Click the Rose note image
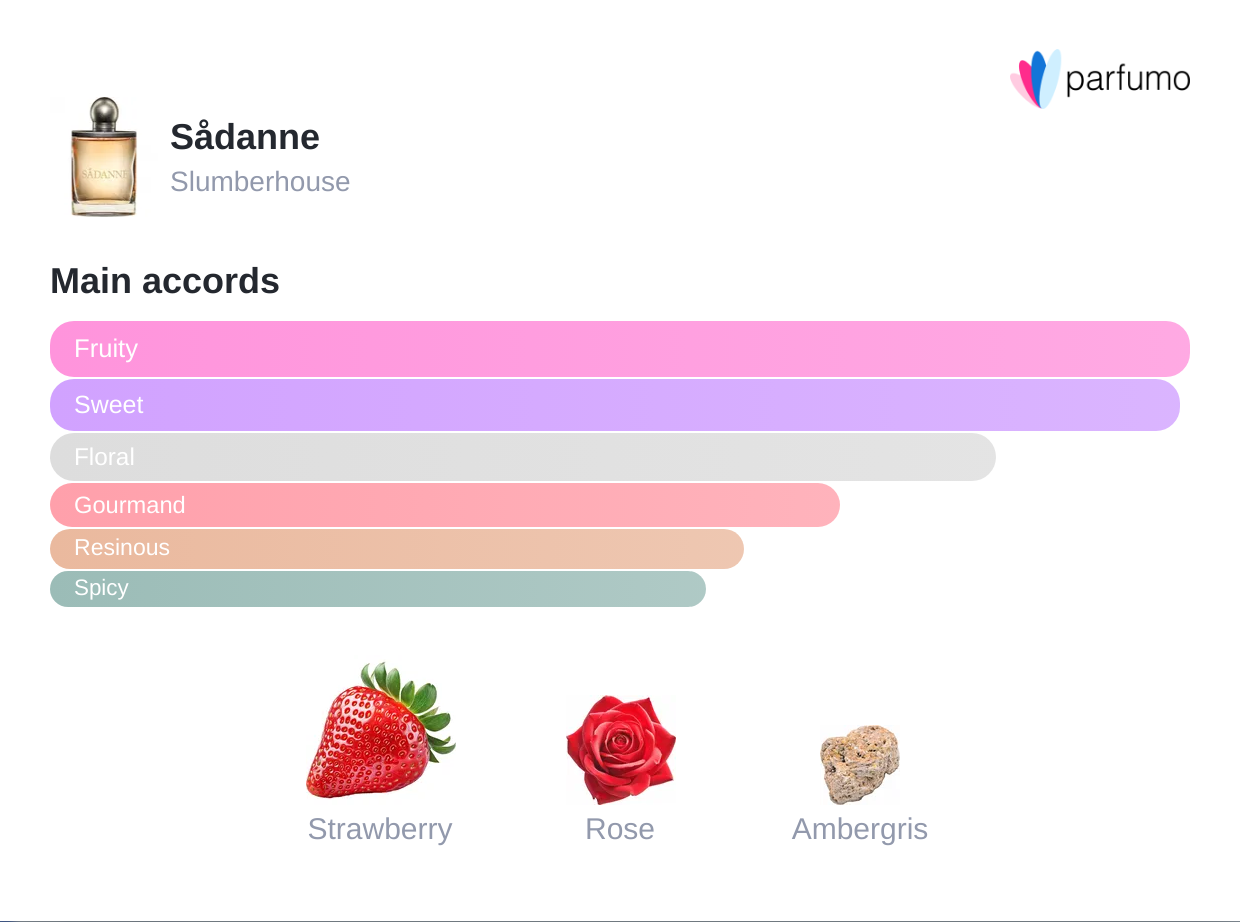 [x=620, y=750]
